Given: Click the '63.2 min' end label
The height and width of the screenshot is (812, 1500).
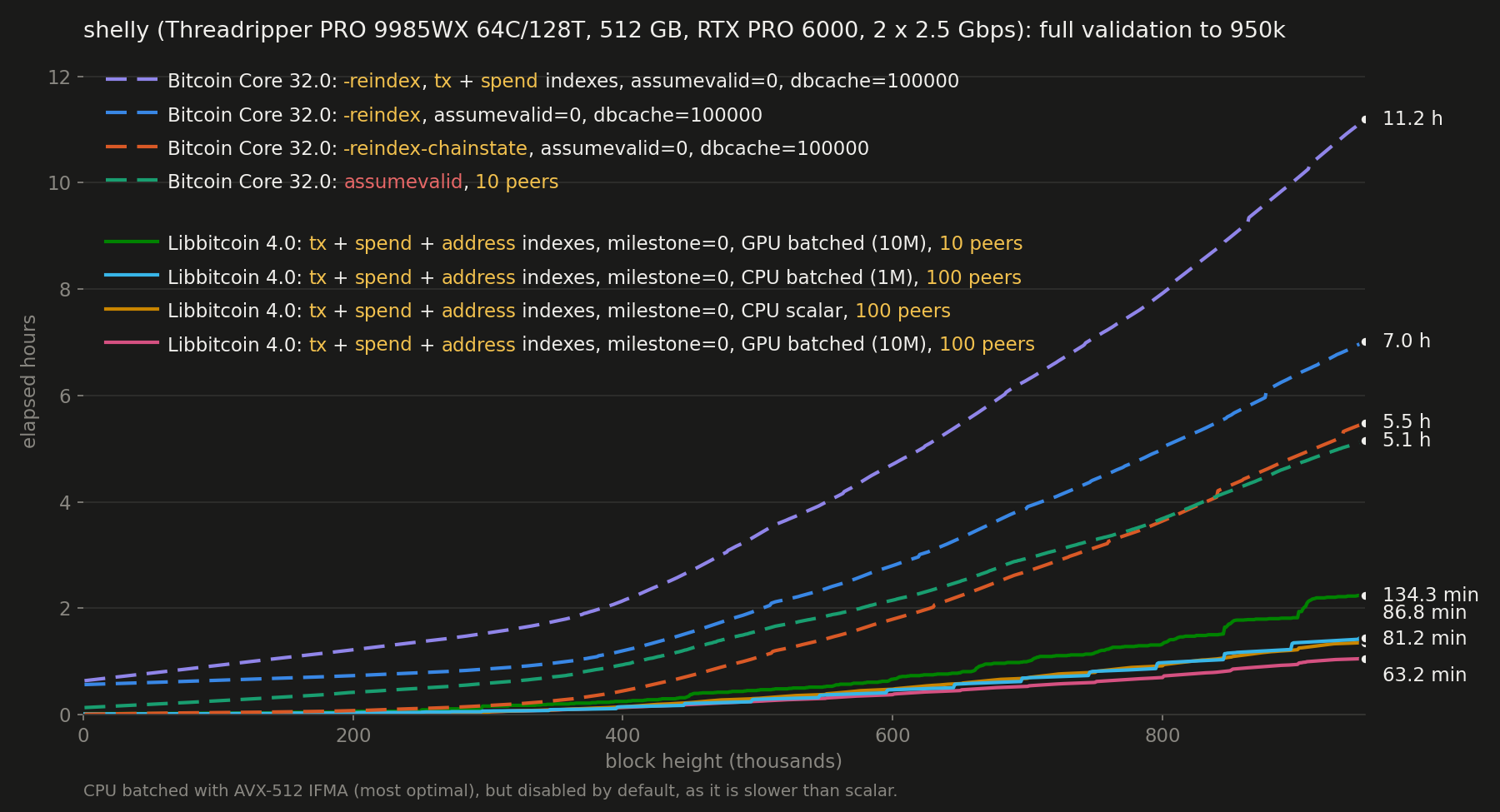Looking at the screenshot, I should click(x=1424, y=675).
